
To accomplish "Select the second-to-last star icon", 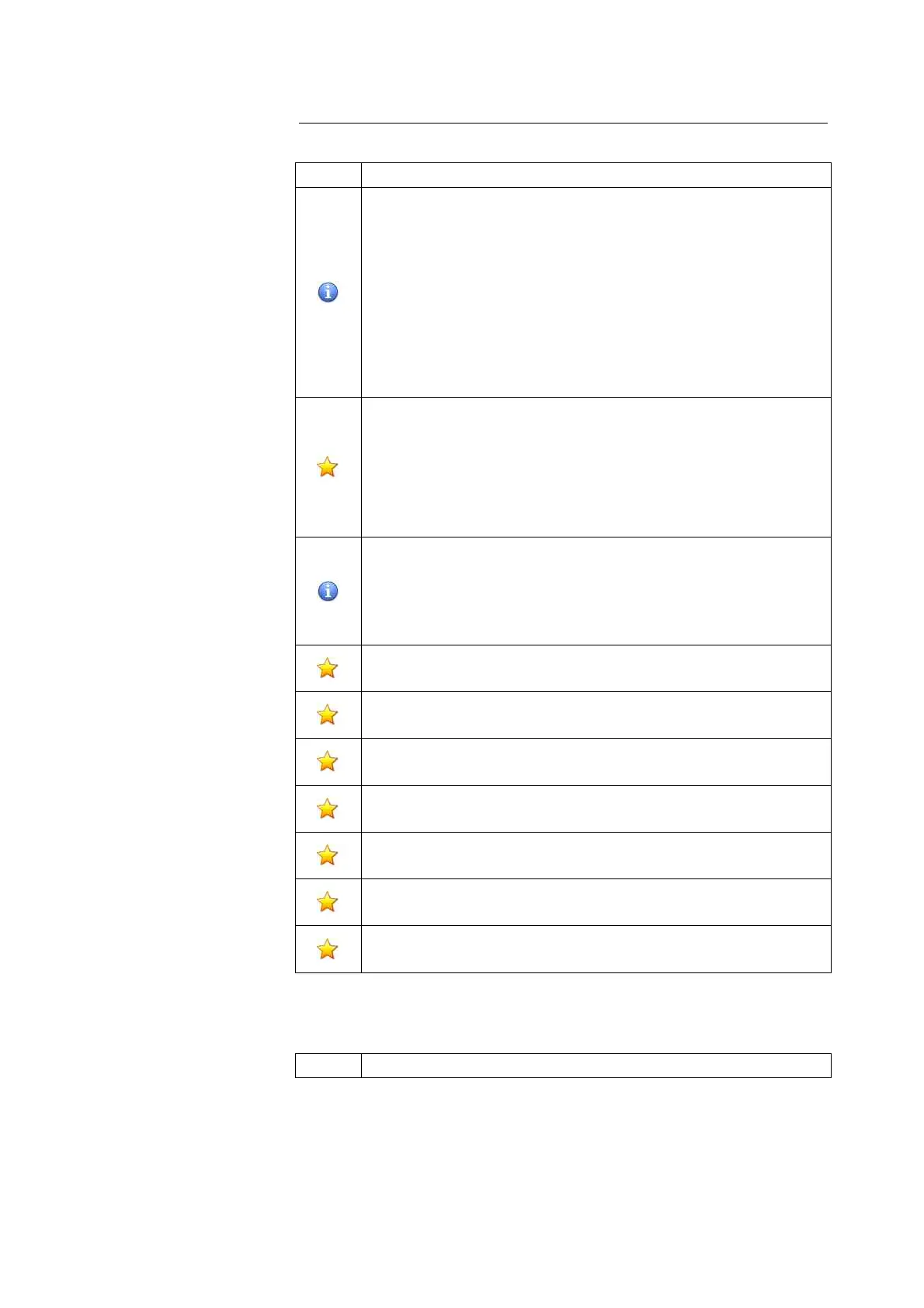I will (x=328, y=902).
